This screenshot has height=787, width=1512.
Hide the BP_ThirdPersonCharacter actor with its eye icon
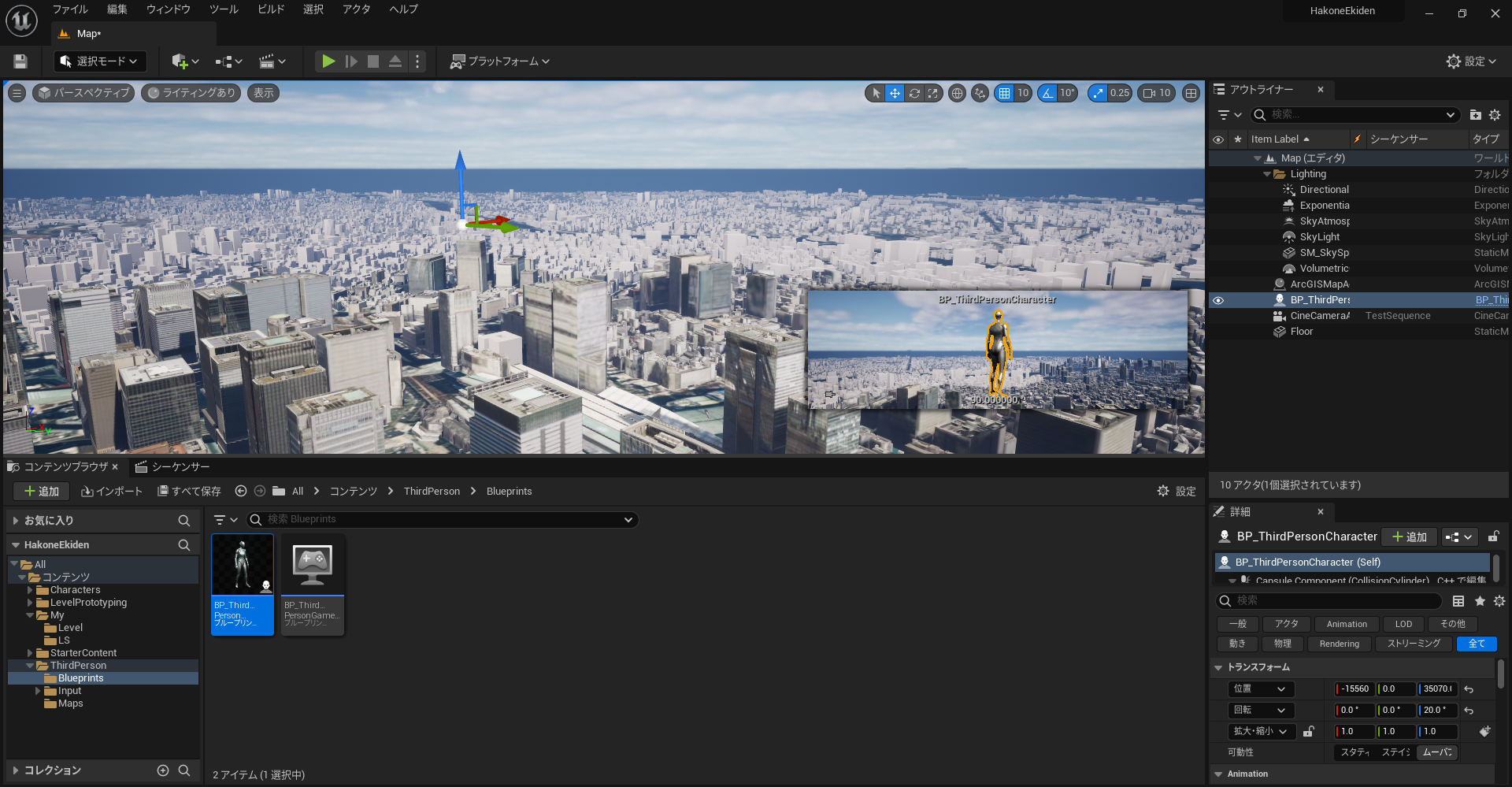pyautogui.click(x=1218, y=300)
